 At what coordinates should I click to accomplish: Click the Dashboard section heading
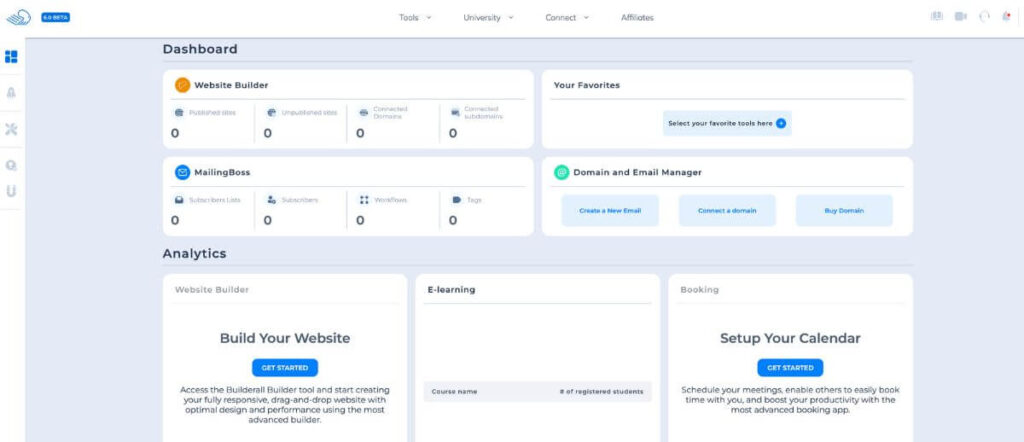pos(200,49)
